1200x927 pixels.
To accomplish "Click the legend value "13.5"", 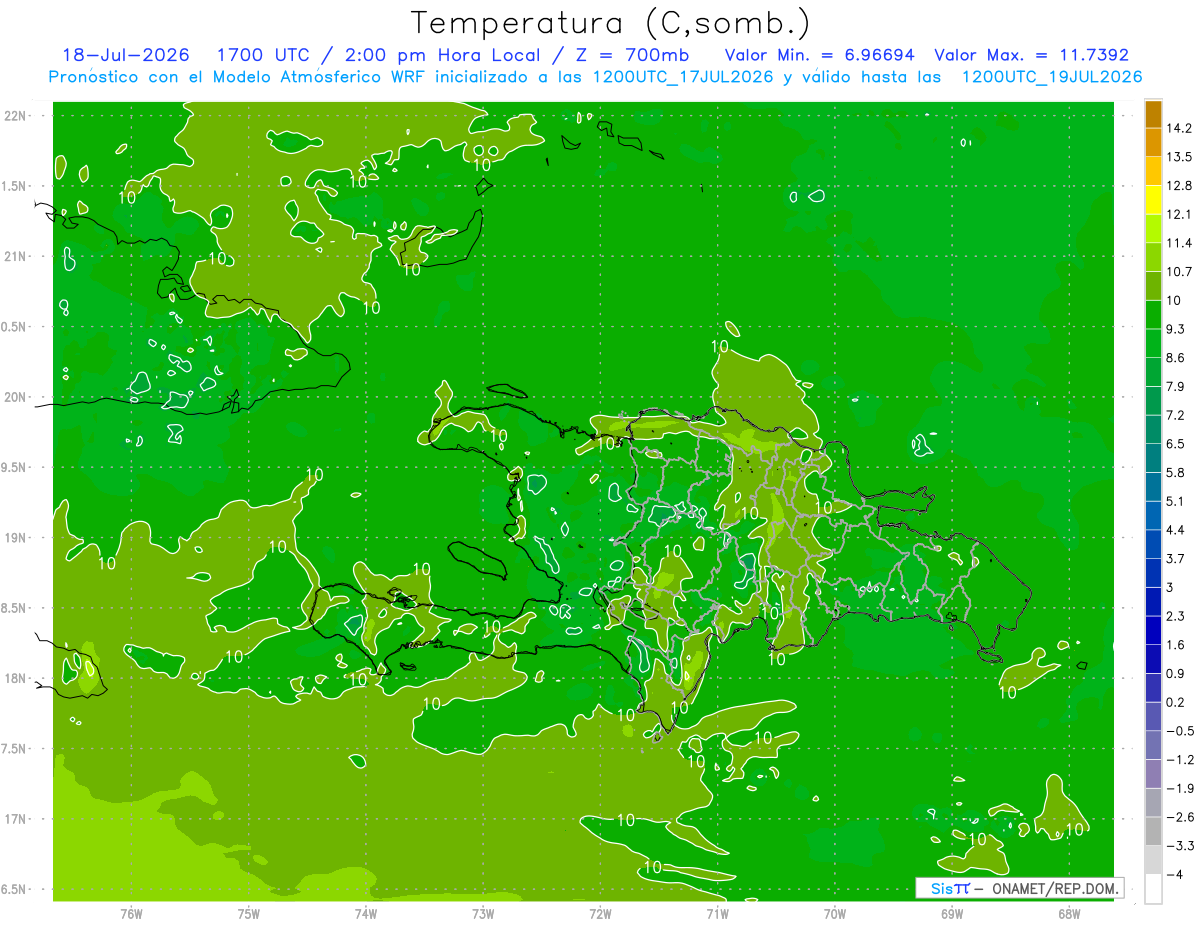I will point(1180,157).
